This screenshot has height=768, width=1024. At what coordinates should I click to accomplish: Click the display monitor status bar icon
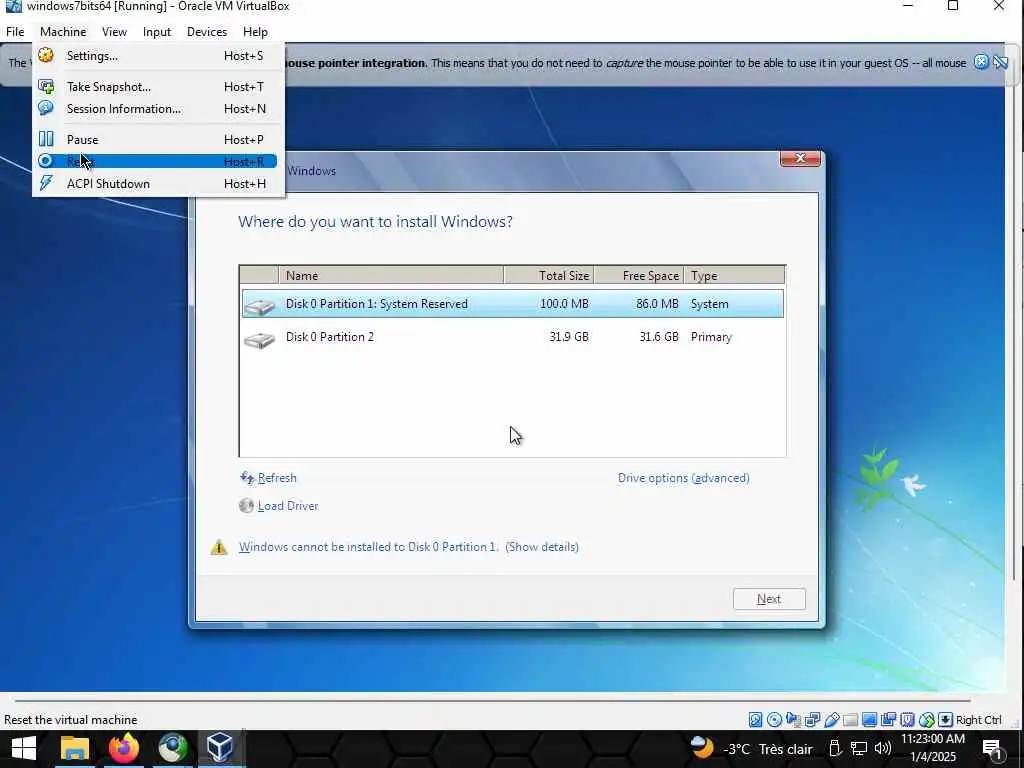(x=869, y=720)
